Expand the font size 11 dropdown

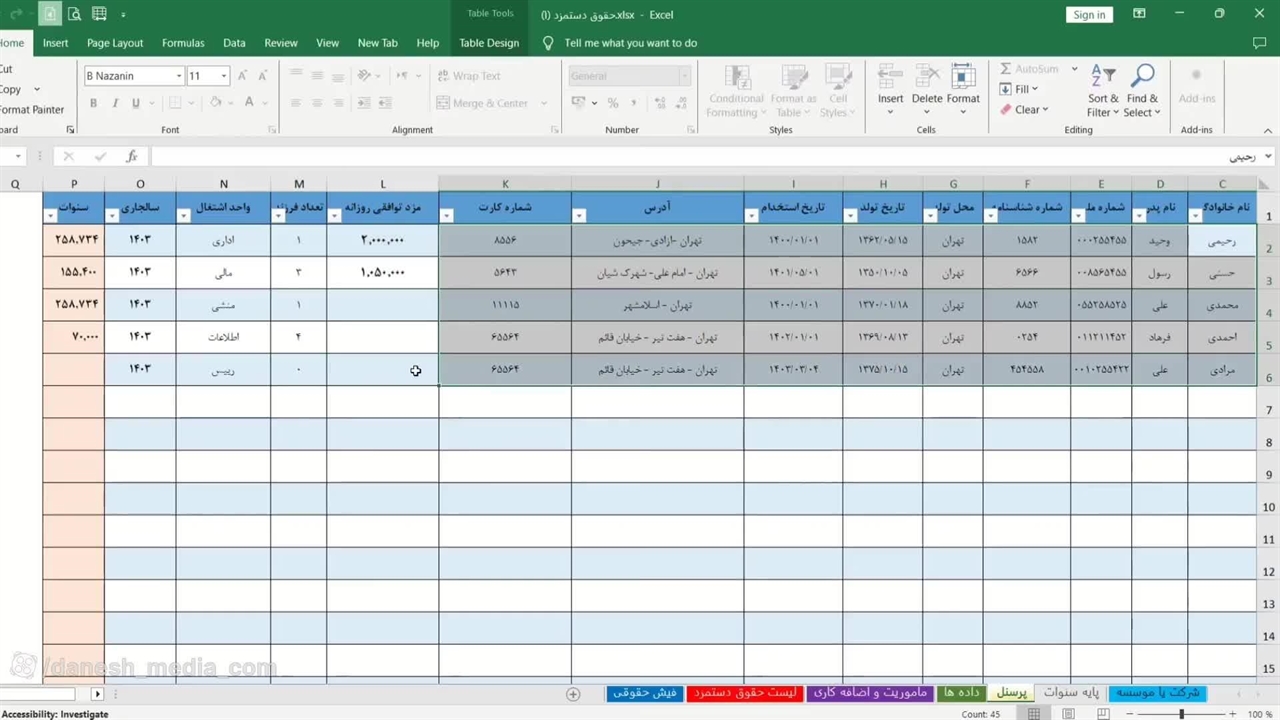tap(224, 76)
